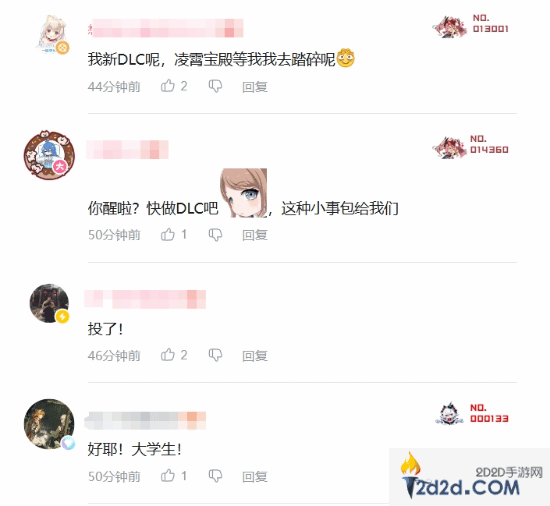Open the avatar of the '好耶！大学生！' commenter
550x506 pixels.
49,424
